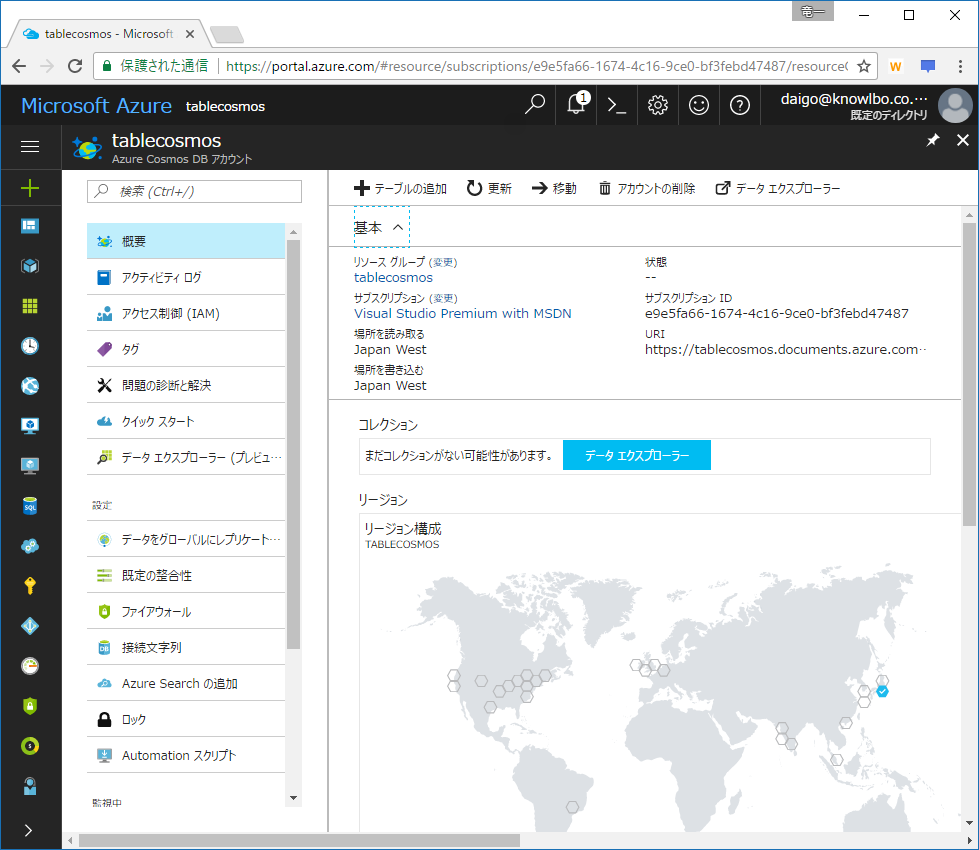Click Japan region checkmark on map

[882, 691]
